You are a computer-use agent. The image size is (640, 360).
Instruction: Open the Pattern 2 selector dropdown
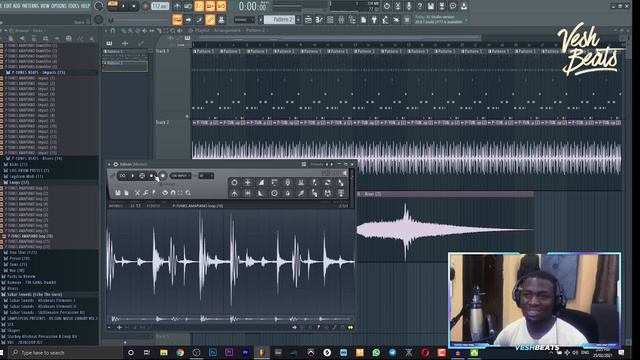279,20
